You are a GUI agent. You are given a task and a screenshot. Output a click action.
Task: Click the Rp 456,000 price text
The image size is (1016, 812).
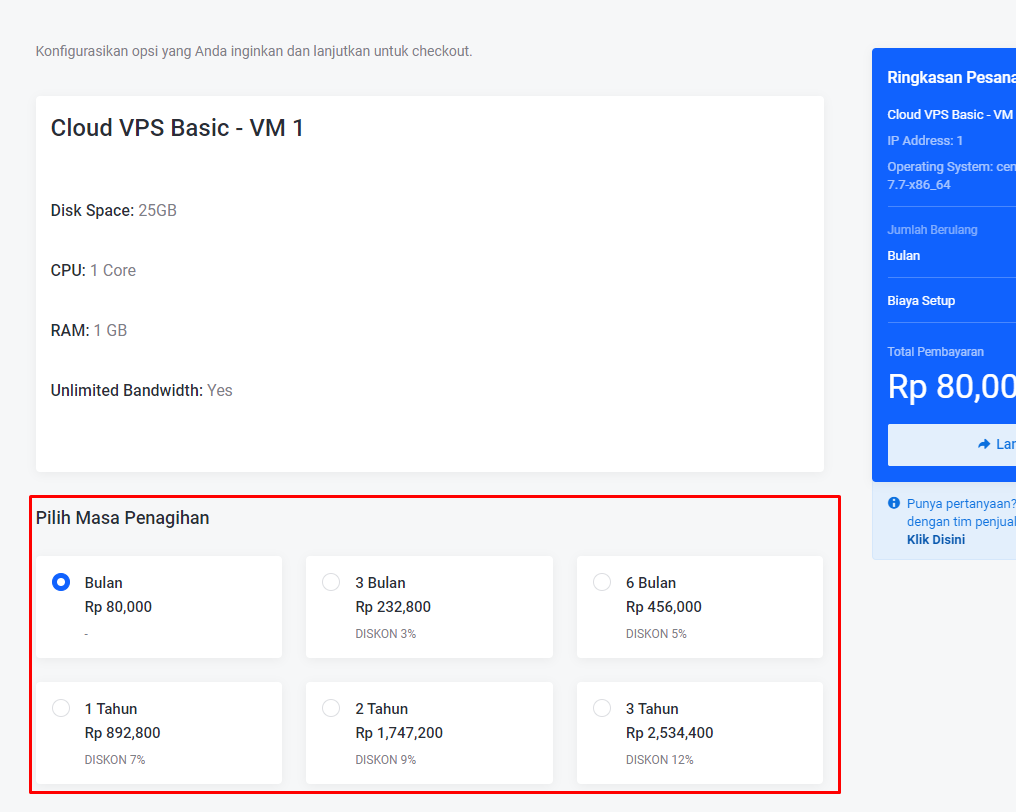664,607
